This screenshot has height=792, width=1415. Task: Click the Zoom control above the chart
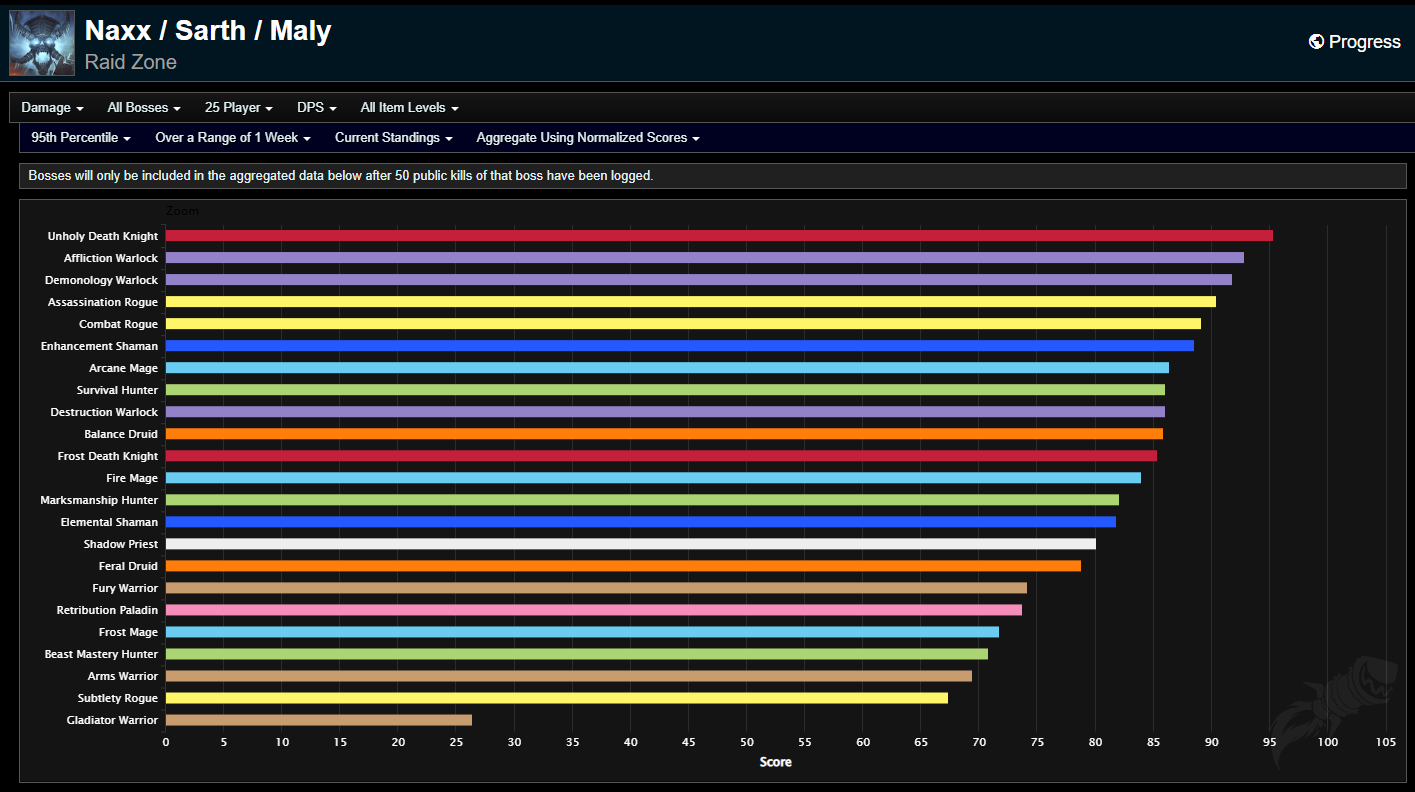point(182,211)
